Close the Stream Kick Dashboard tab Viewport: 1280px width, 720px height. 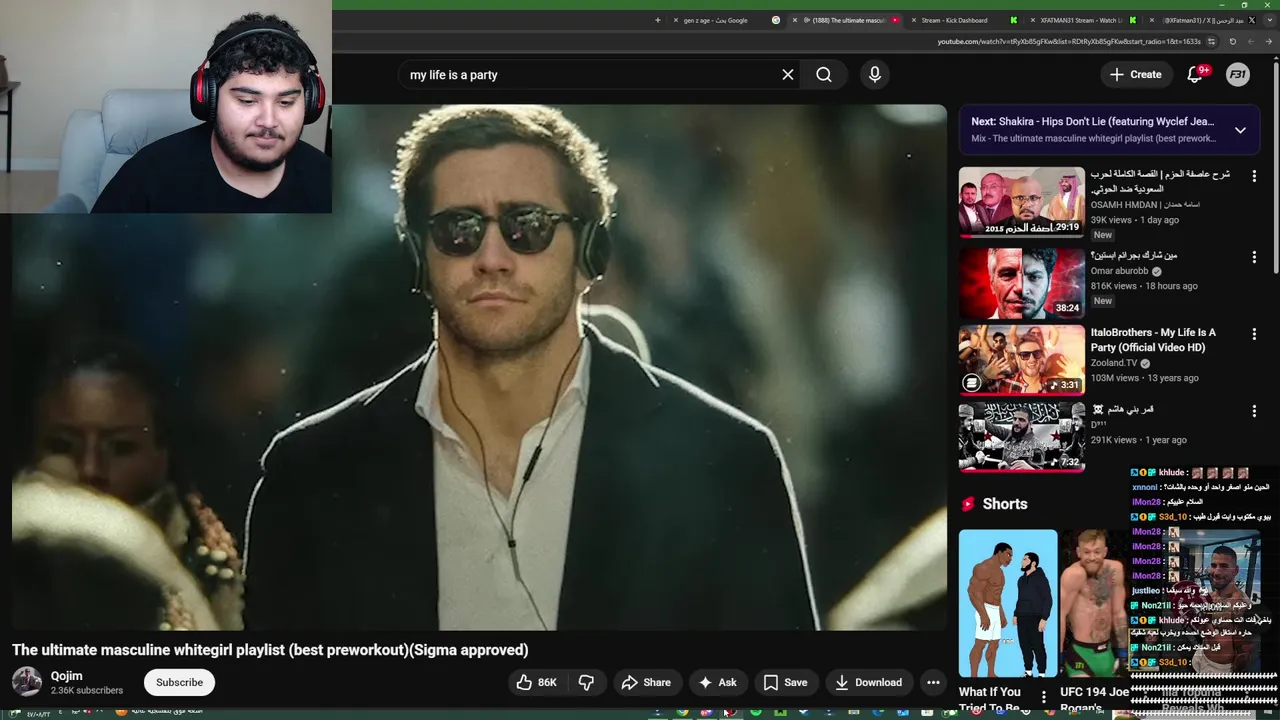click(x=913, y=20)
